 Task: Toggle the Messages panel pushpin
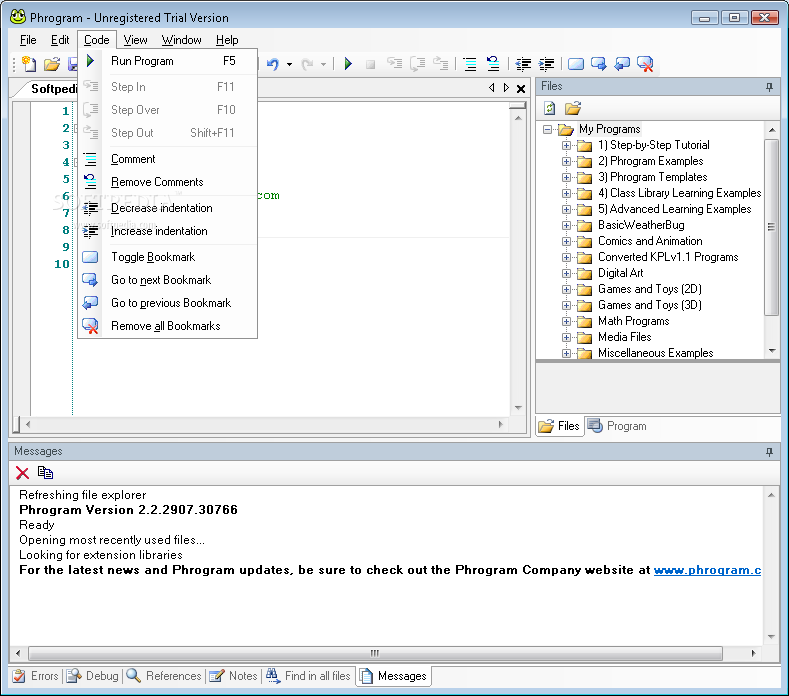pos(769,451)
